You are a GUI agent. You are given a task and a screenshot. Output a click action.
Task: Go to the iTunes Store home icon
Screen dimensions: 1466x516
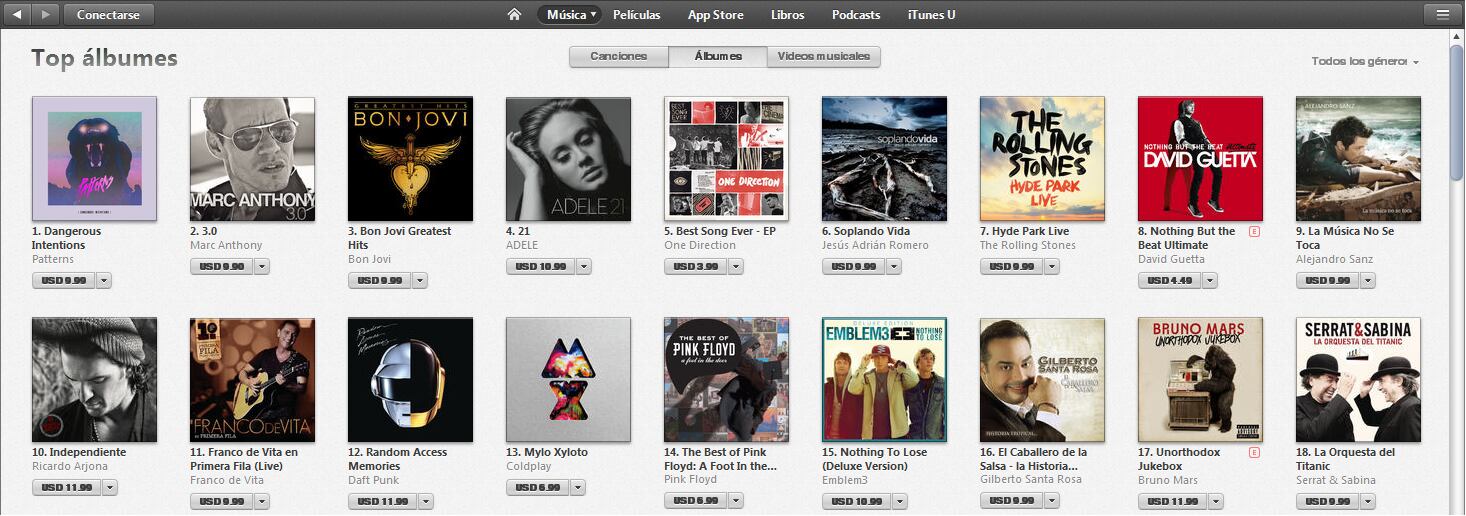tap(514, 14)
